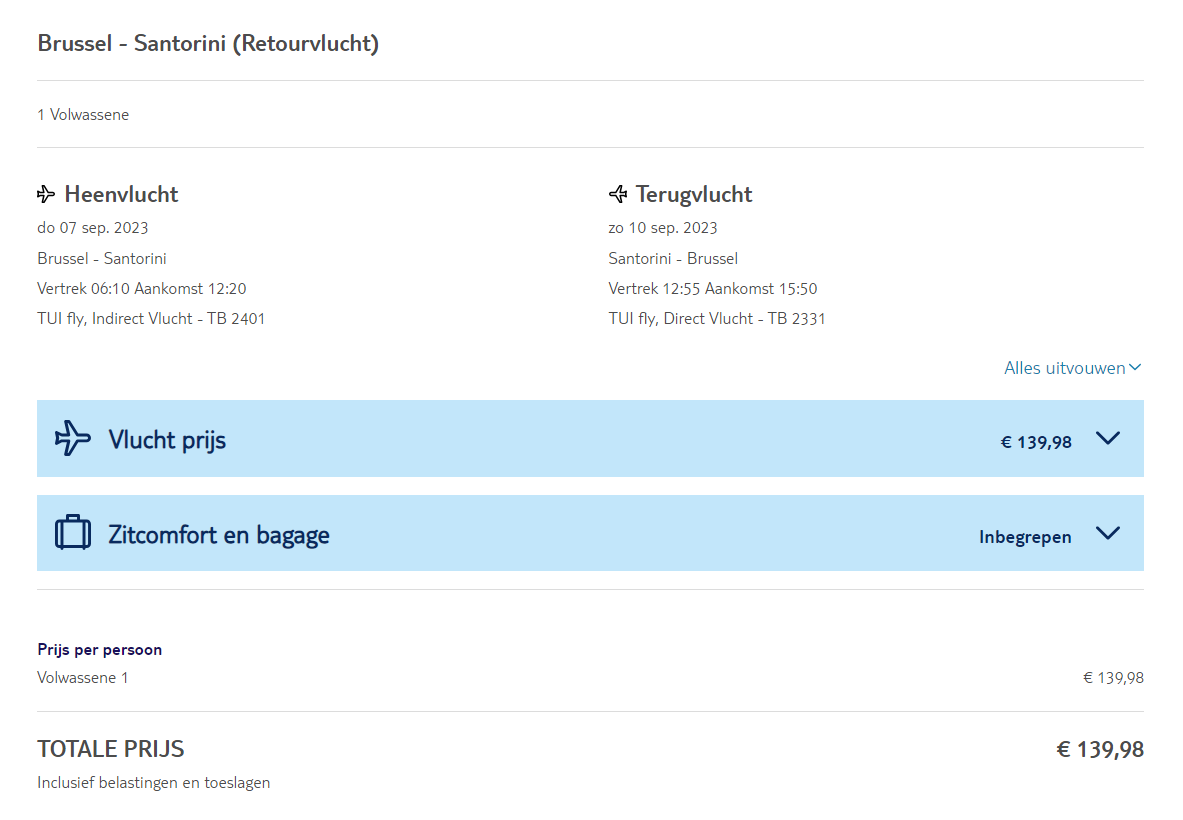Click the chevron next to Alles uitvouwen

pos(1135,368)
